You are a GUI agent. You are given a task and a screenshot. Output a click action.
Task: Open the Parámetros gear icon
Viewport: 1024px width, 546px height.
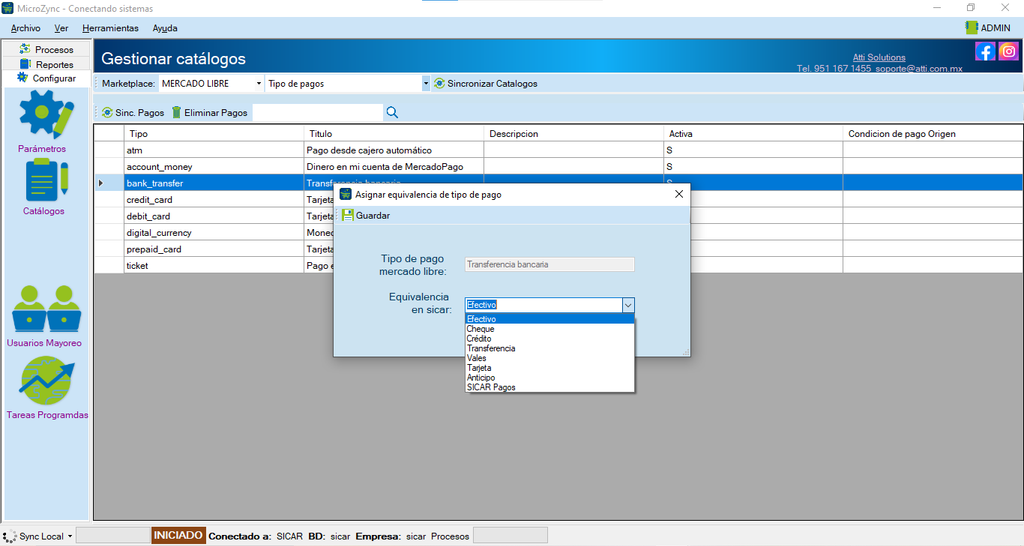[x=46, y=114]
